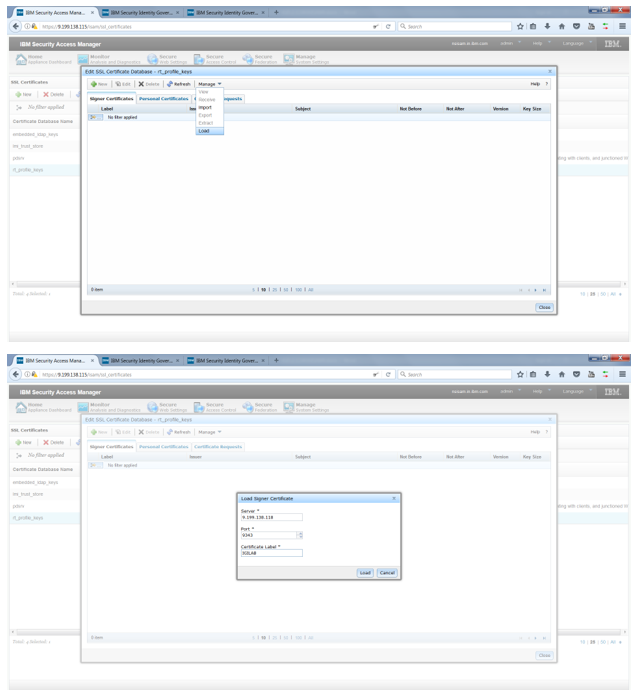Viewport: 637px width, 693px height.
Task: Bookmark this page with star in upper screenshot
Action: pyautogui.click(x=520, y=27)
